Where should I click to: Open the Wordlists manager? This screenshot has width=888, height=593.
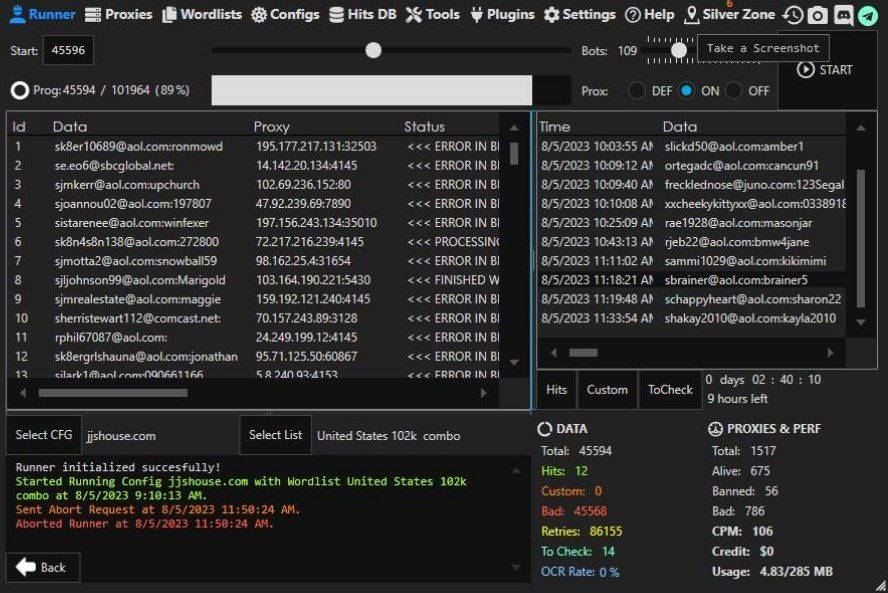pyautogui.click(x=202, y=14)
